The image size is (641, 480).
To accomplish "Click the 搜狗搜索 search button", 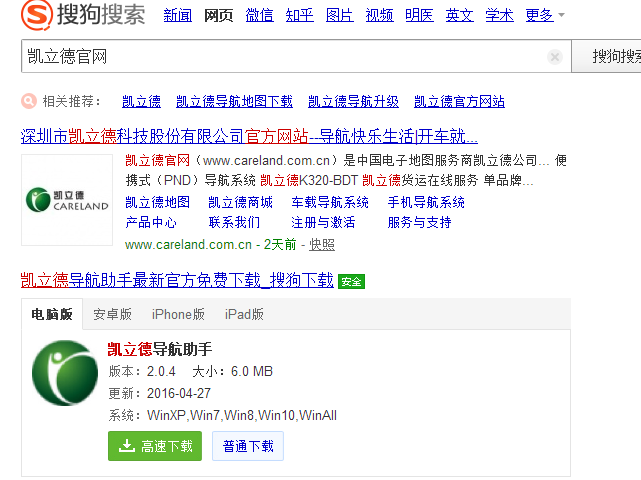I will click(607, 56).
